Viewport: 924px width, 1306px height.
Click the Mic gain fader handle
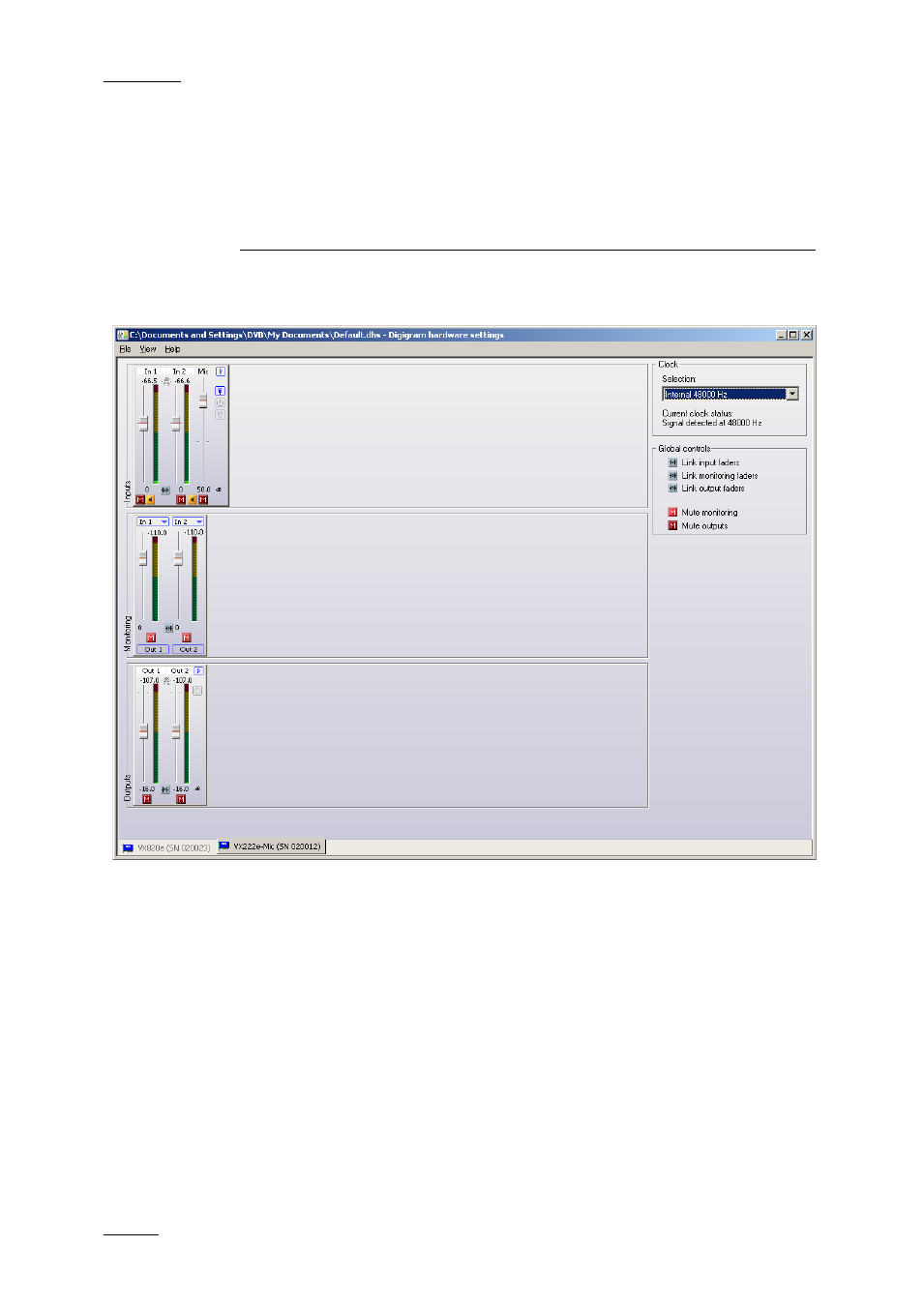pos(203,401)
